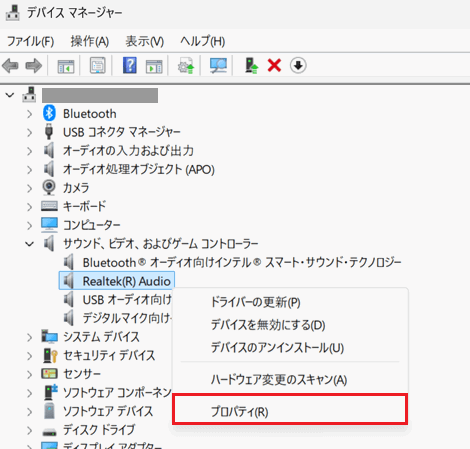Click the sensor icon beside センサー
This screenshot has width=470, height=449.
click(49, 373)
